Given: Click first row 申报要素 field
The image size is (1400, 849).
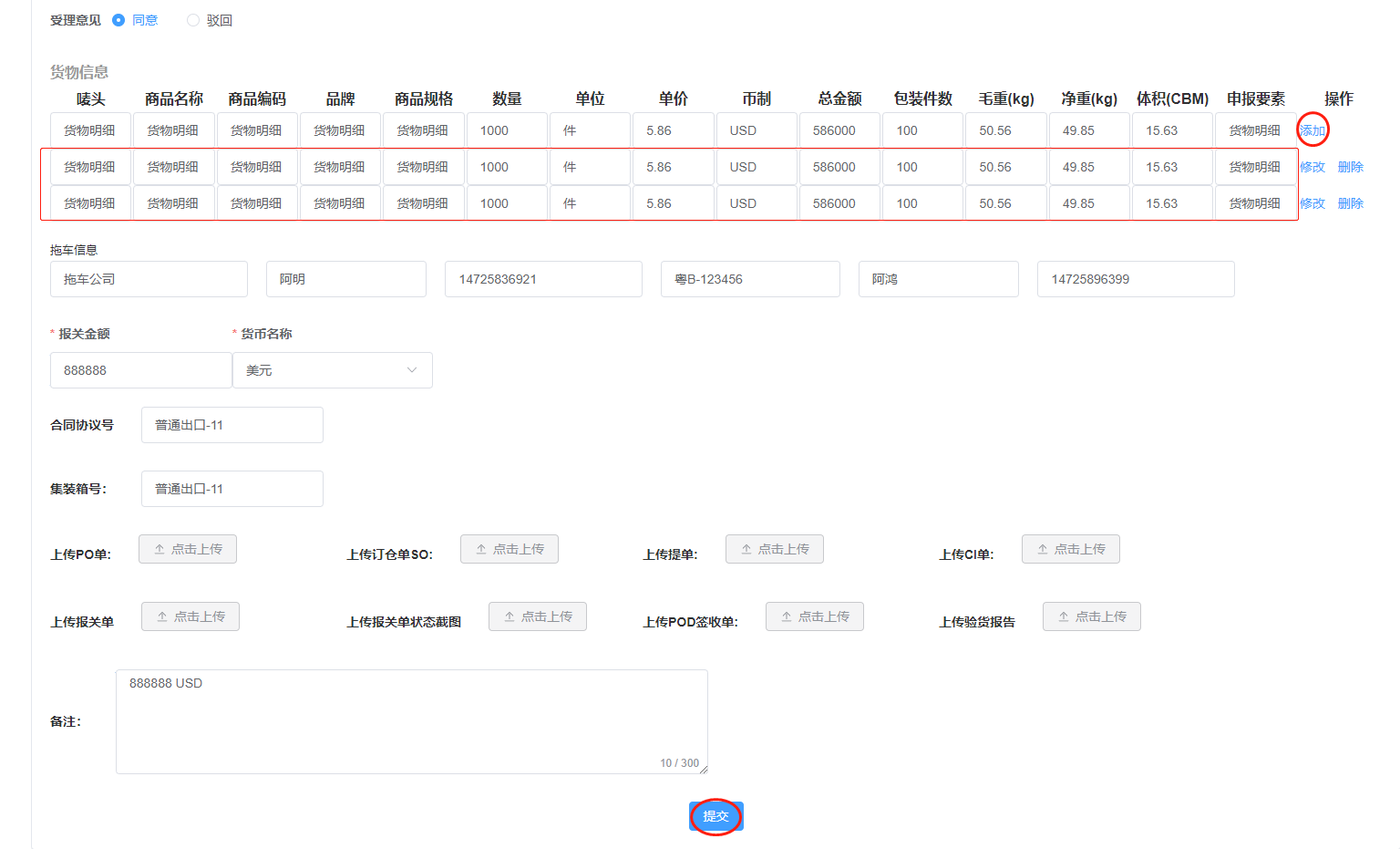Looking at the screenshot, I should [1256, 130].
